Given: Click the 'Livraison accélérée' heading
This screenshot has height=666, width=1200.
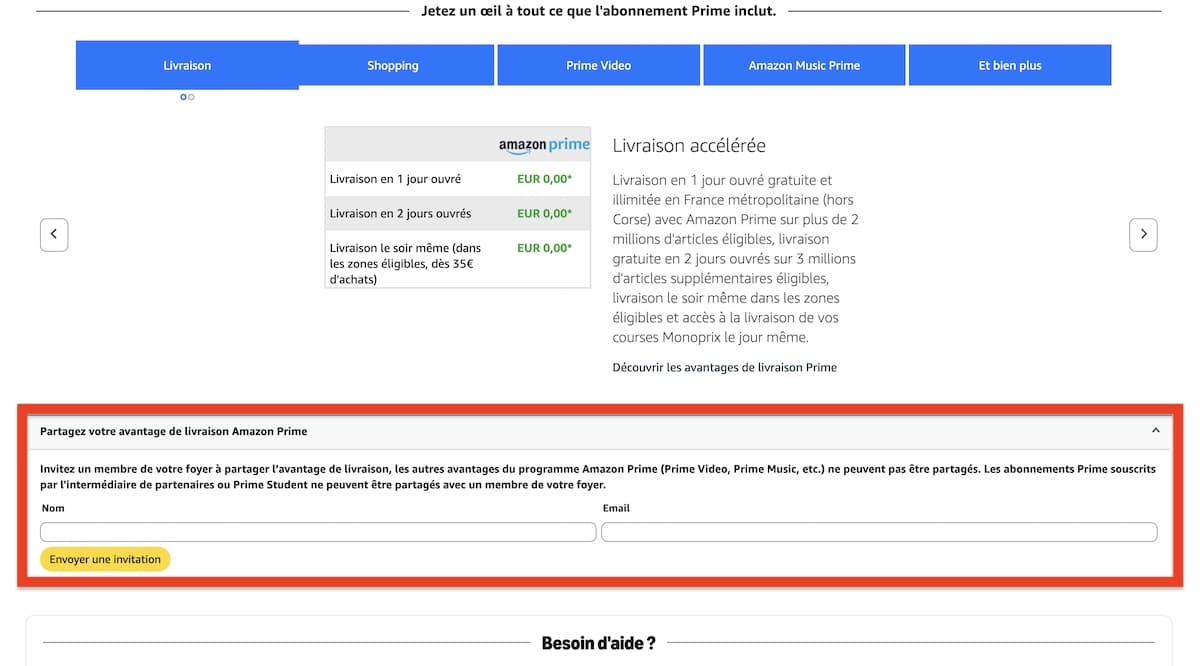Looking at the screenshot, I should coord(689,145).
